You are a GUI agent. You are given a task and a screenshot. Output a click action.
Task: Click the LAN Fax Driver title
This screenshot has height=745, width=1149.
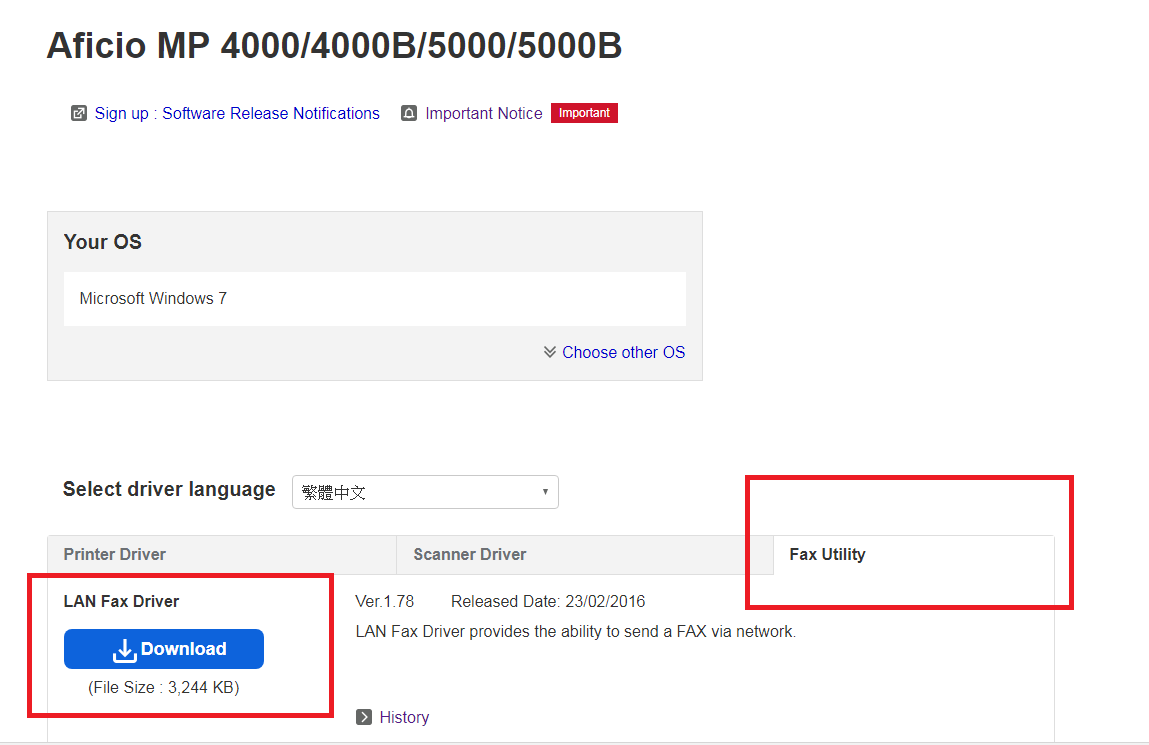pos(121,601)
